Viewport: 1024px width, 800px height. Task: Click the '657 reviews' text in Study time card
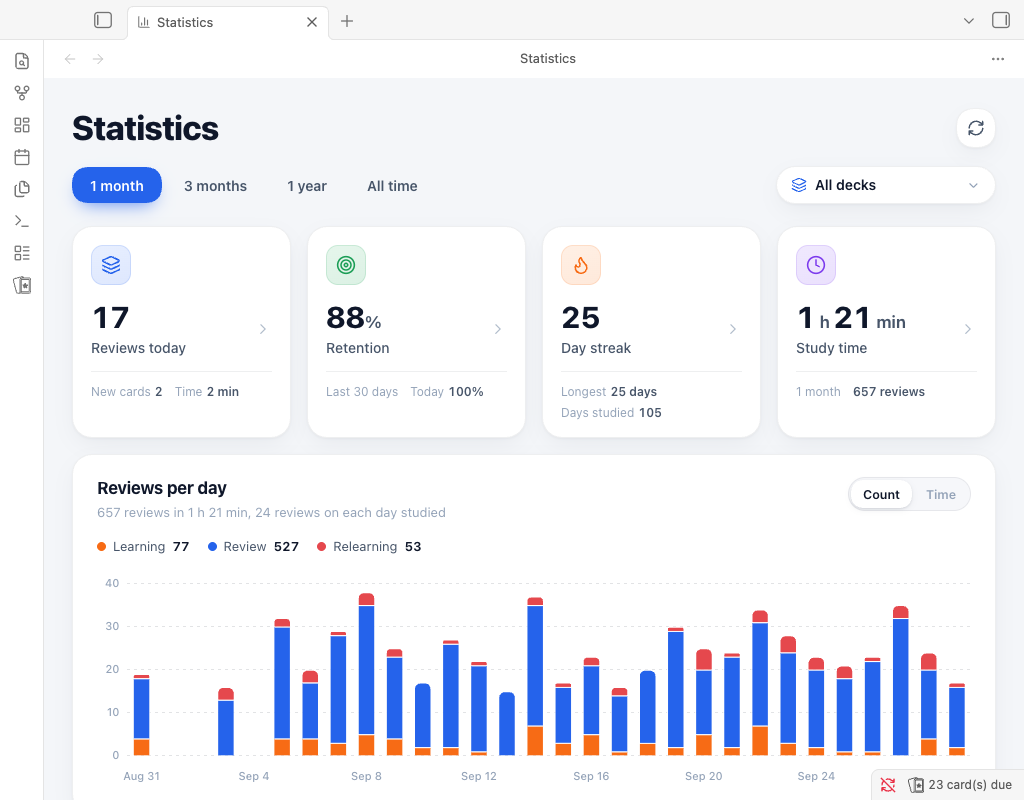pyautogui.click(x=889, y=392)
